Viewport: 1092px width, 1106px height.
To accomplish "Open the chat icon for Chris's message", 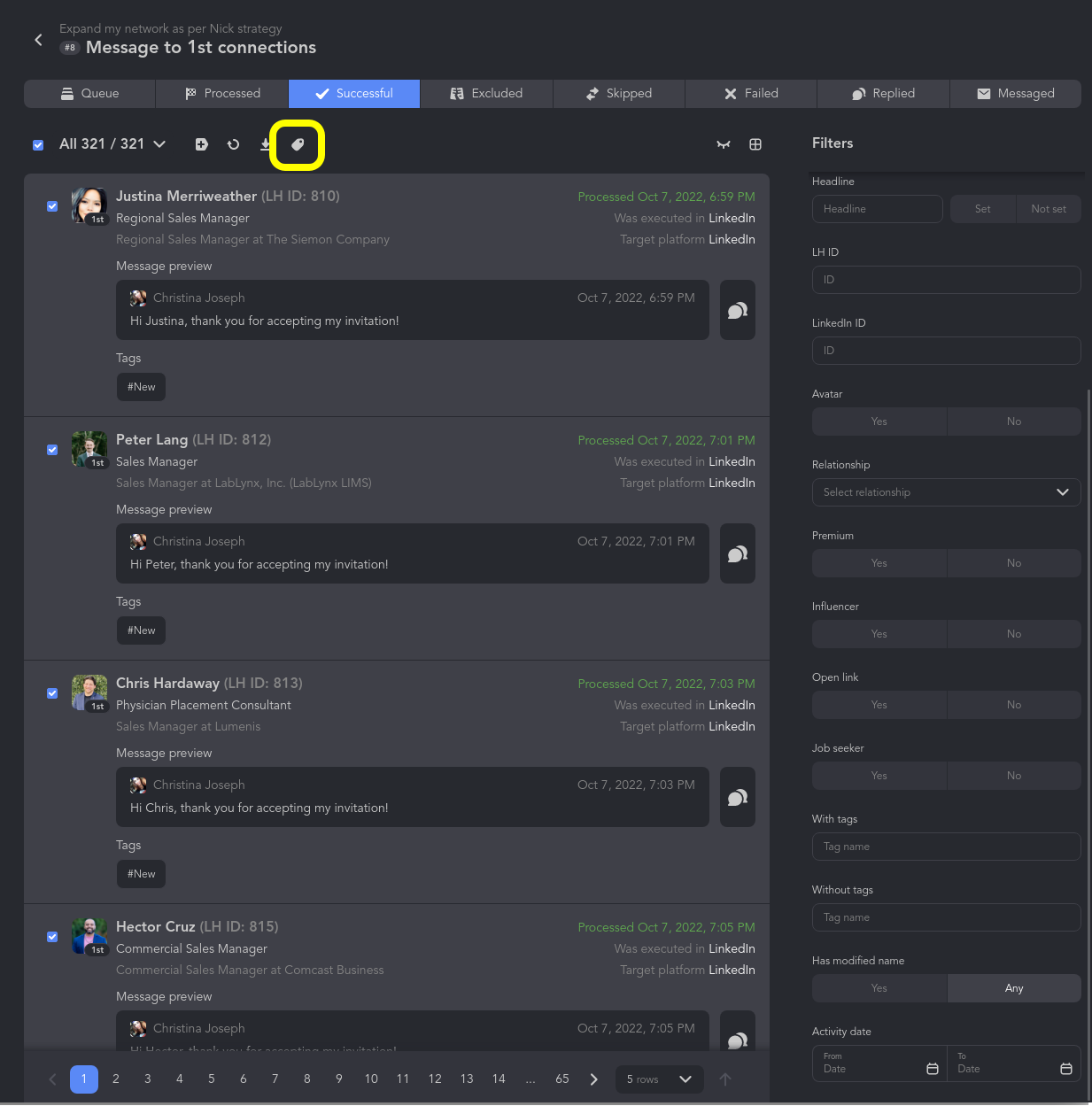I will point(738,797).
